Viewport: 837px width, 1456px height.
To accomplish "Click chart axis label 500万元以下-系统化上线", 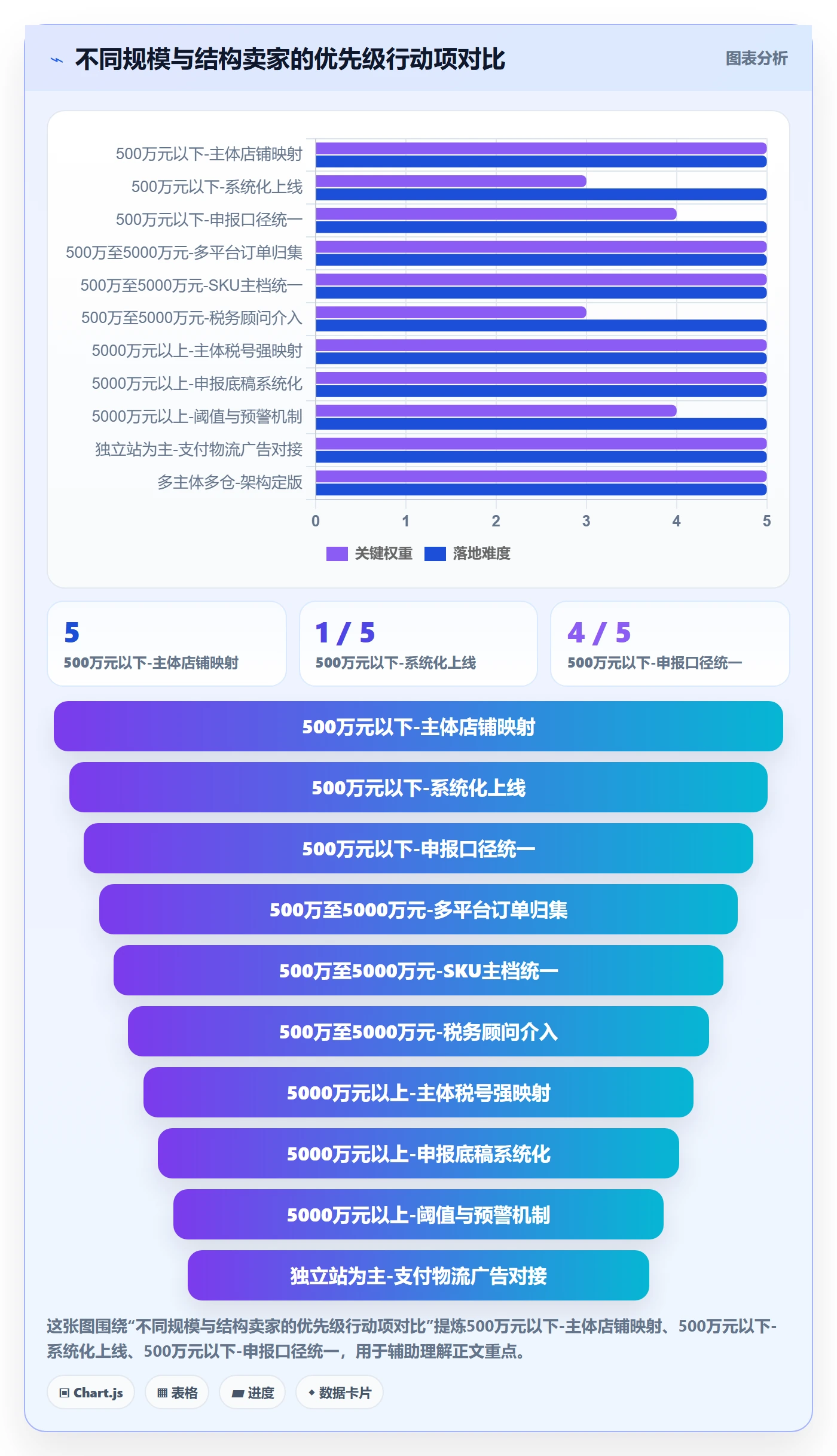I will (217, 187).
